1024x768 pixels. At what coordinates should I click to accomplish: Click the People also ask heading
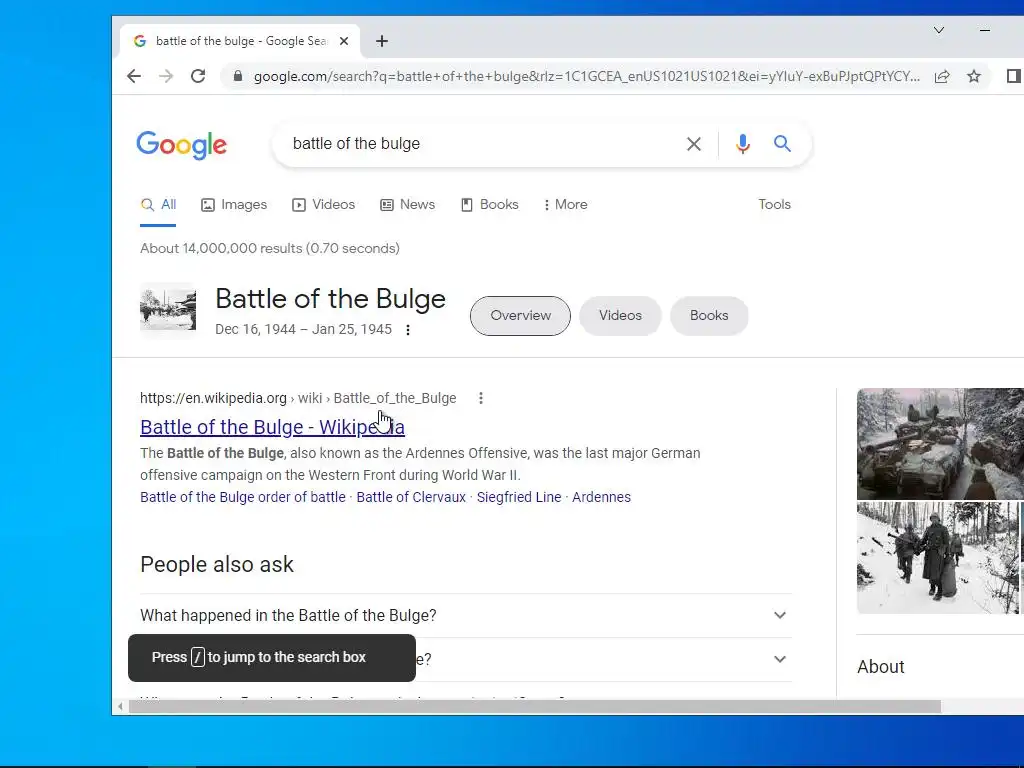217,564
